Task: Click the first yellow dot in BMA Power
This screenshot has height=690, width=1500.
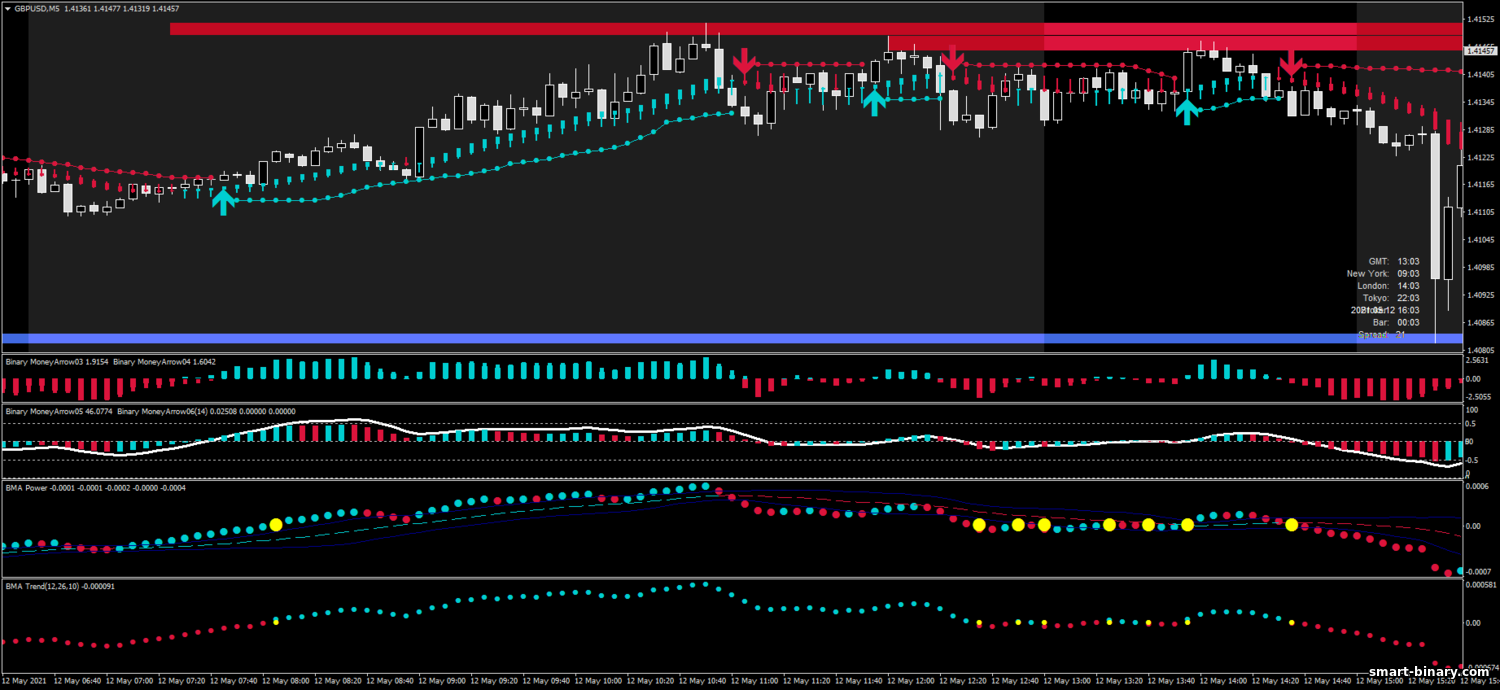Action: point(276,524)
